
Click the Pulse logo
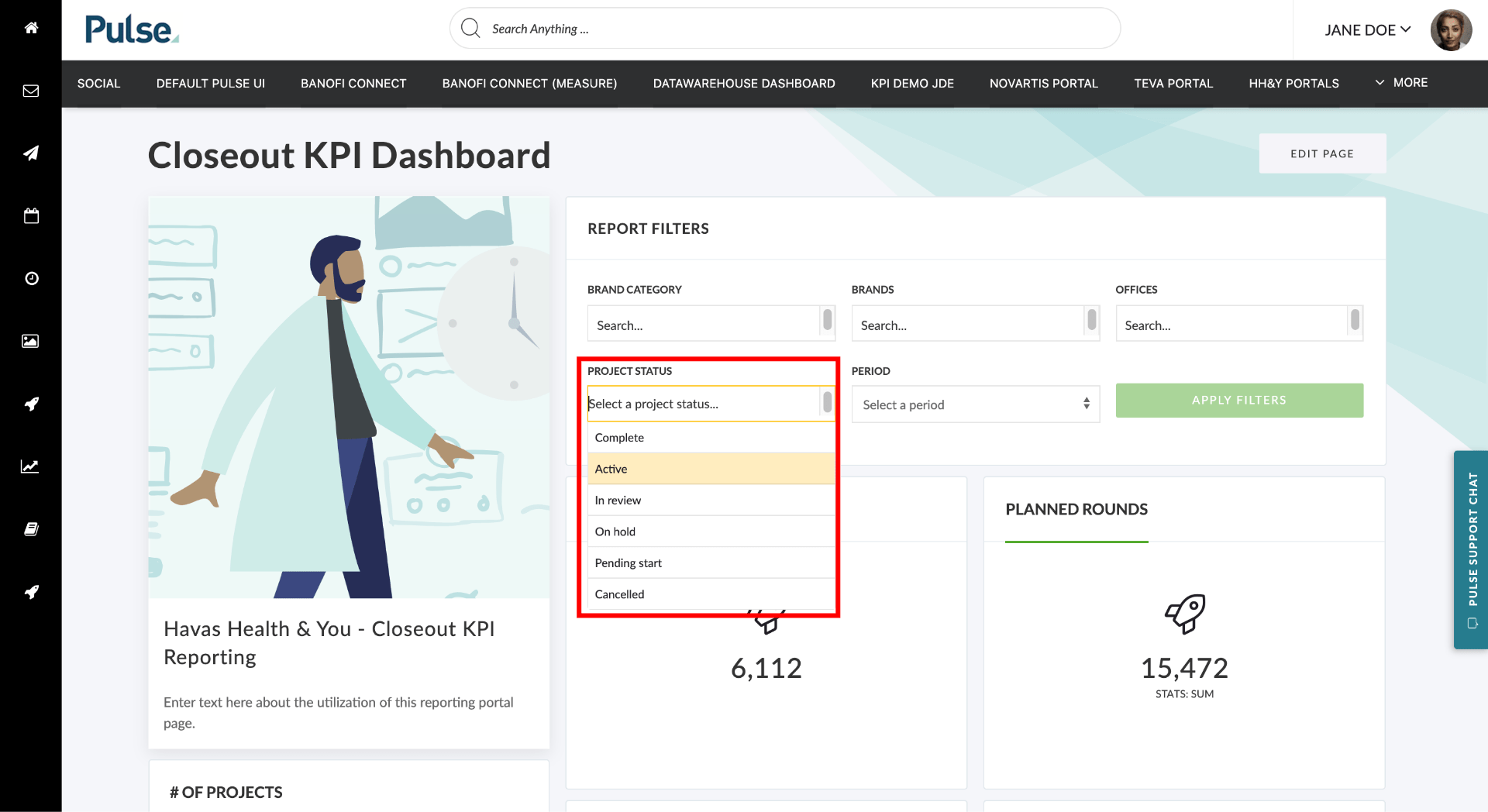(131, 29)
